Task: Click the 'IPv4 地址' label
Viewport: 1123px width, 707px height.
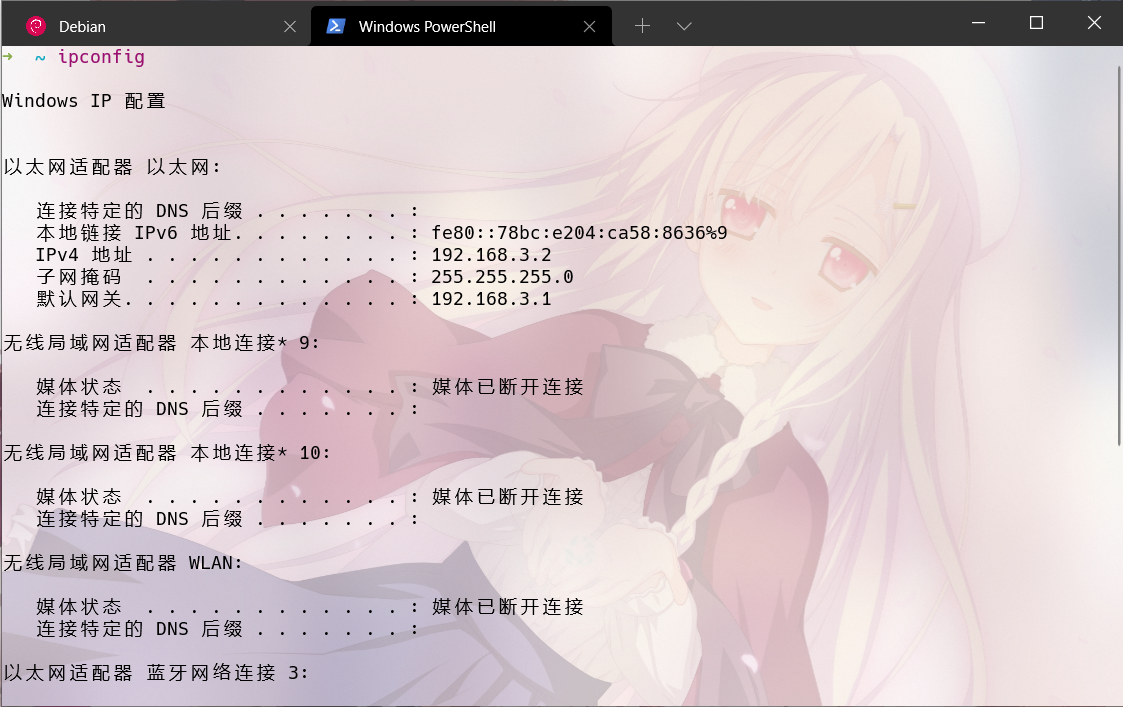Action: point(84,255)
